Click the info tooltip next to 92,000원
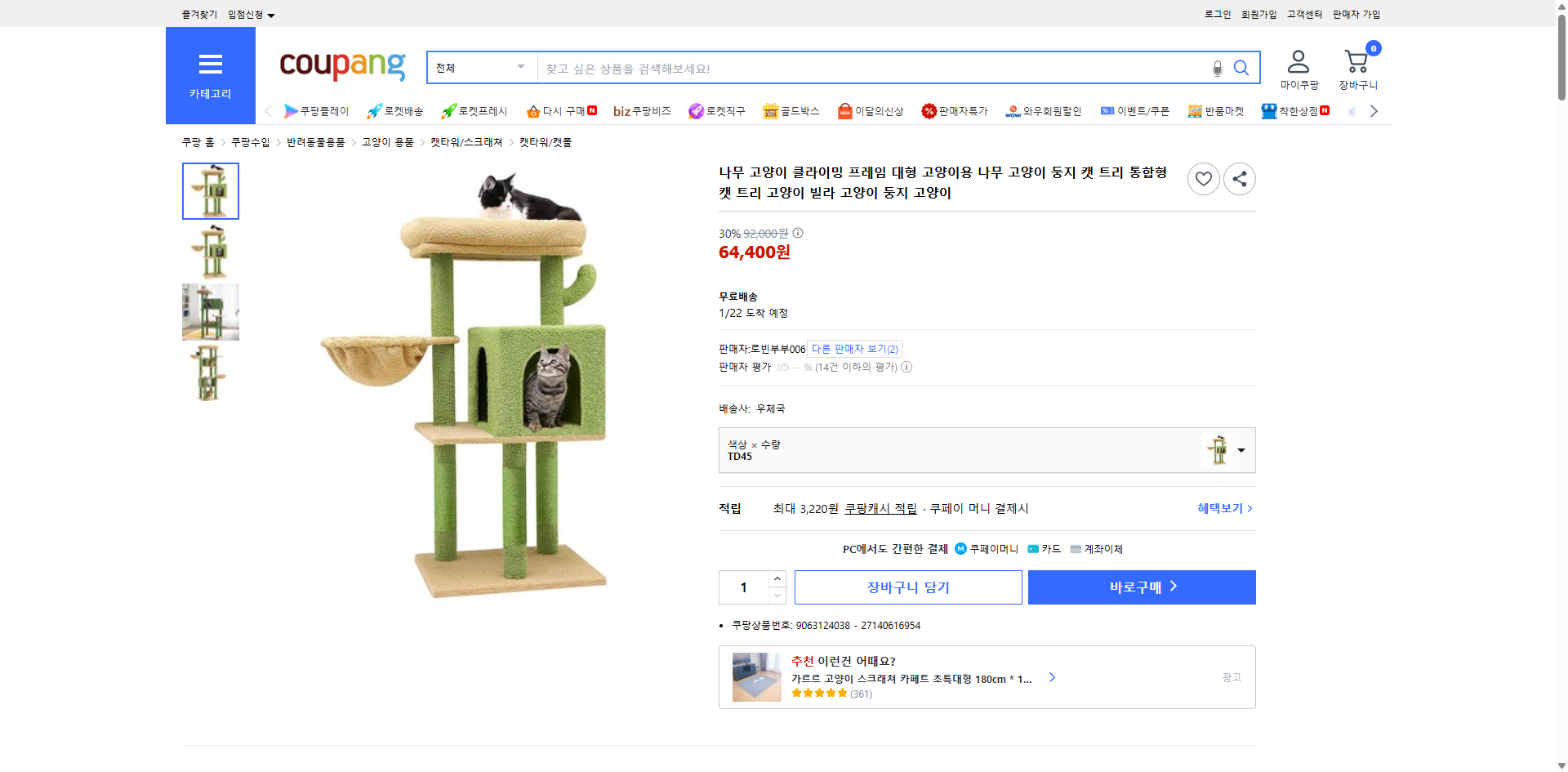 (x=797, y=233)
